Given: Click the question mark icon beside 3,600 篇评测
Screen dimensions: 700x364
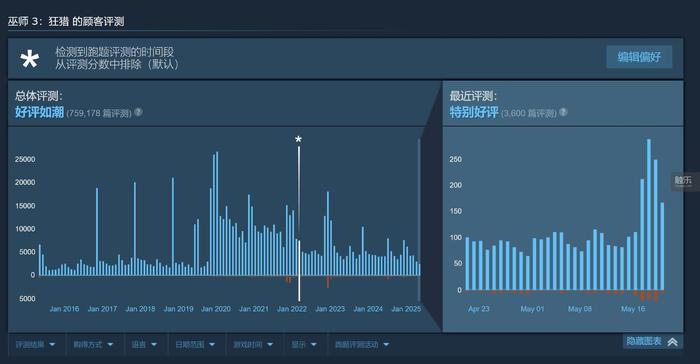Looking at the screenshot, I should pos(563,112).
